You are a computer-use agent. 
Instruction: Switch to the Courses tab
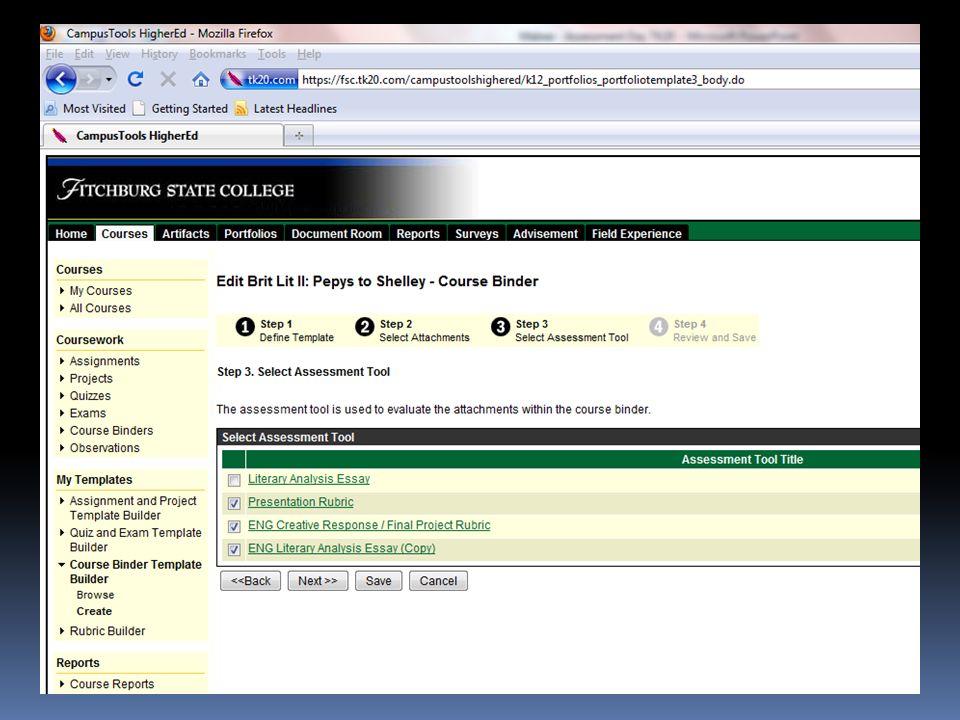[124, 233]
